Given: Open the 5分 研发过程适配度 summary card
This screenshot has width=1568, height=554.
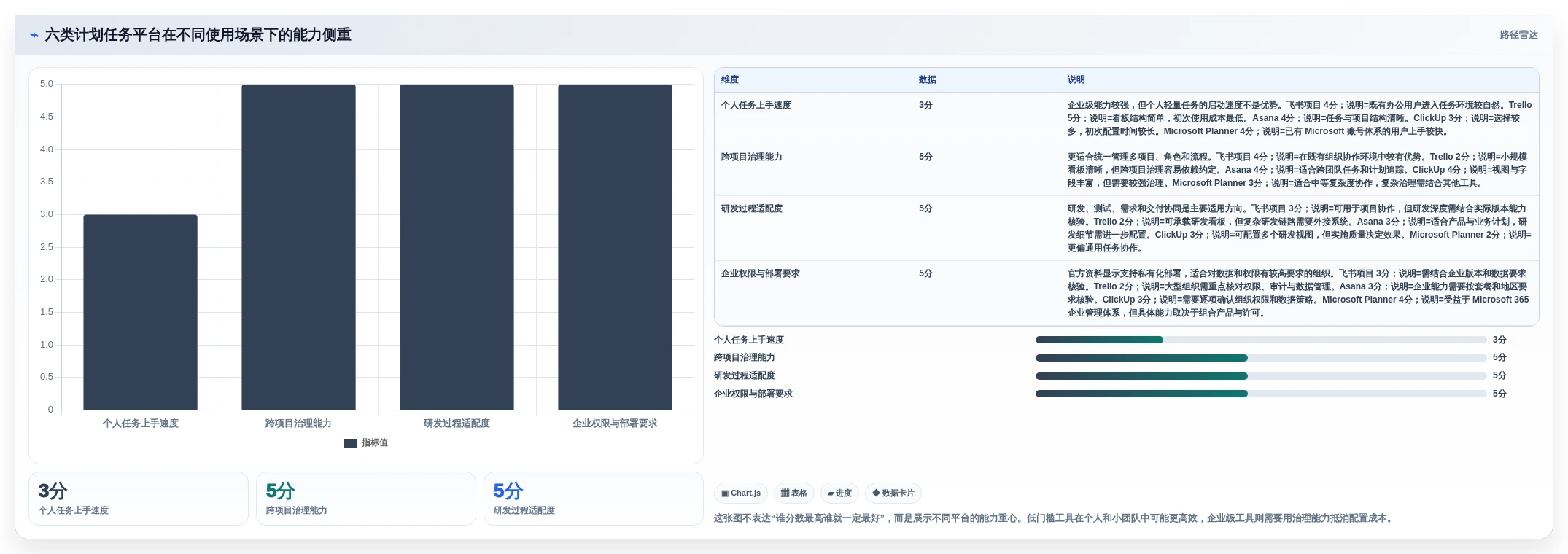Looking at the screenshot, I should point(594,499).
